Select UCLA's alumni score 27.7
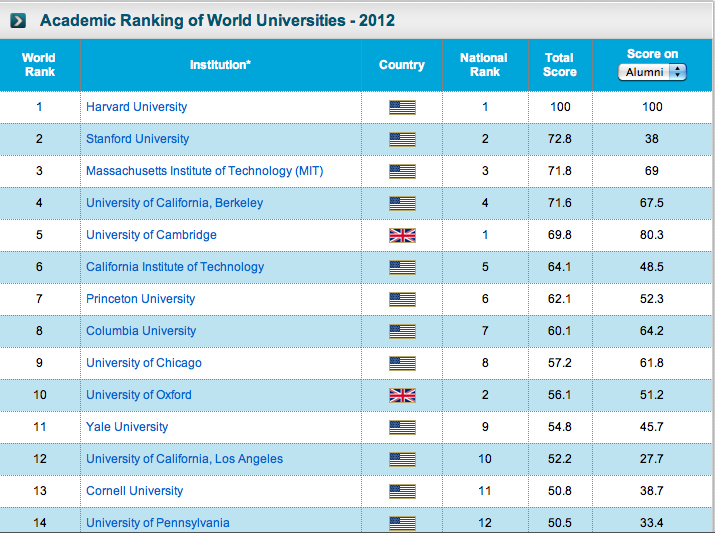715x533 pixels. pos(652,459)
